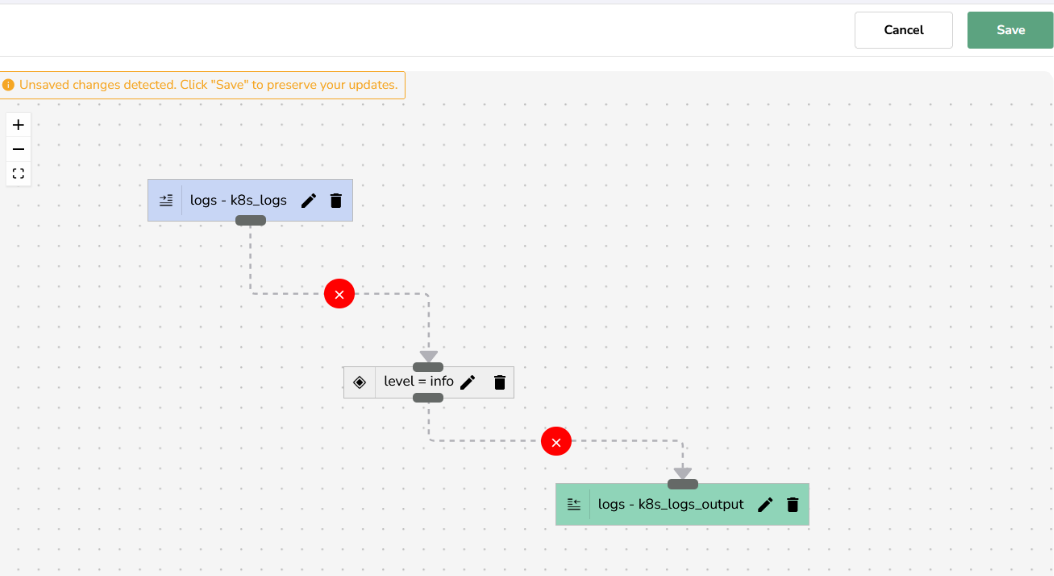Delete k8s_logs_output with its trash icon

792,504
